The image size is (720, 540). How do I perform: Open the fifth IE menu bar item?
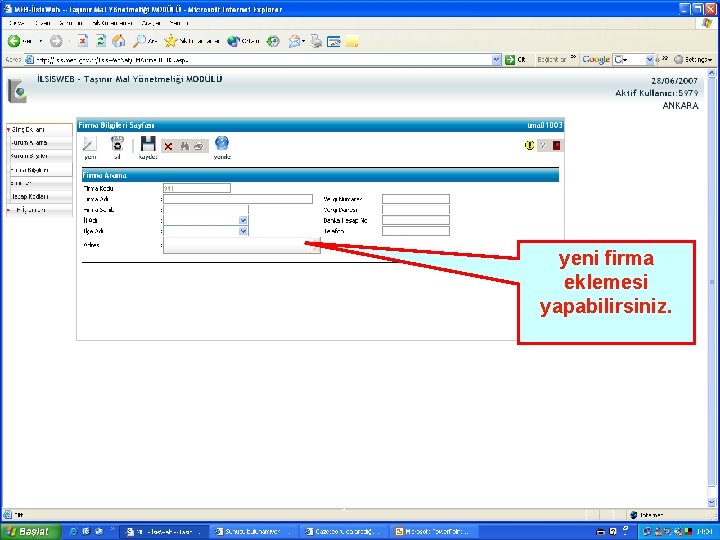point(151,22)
